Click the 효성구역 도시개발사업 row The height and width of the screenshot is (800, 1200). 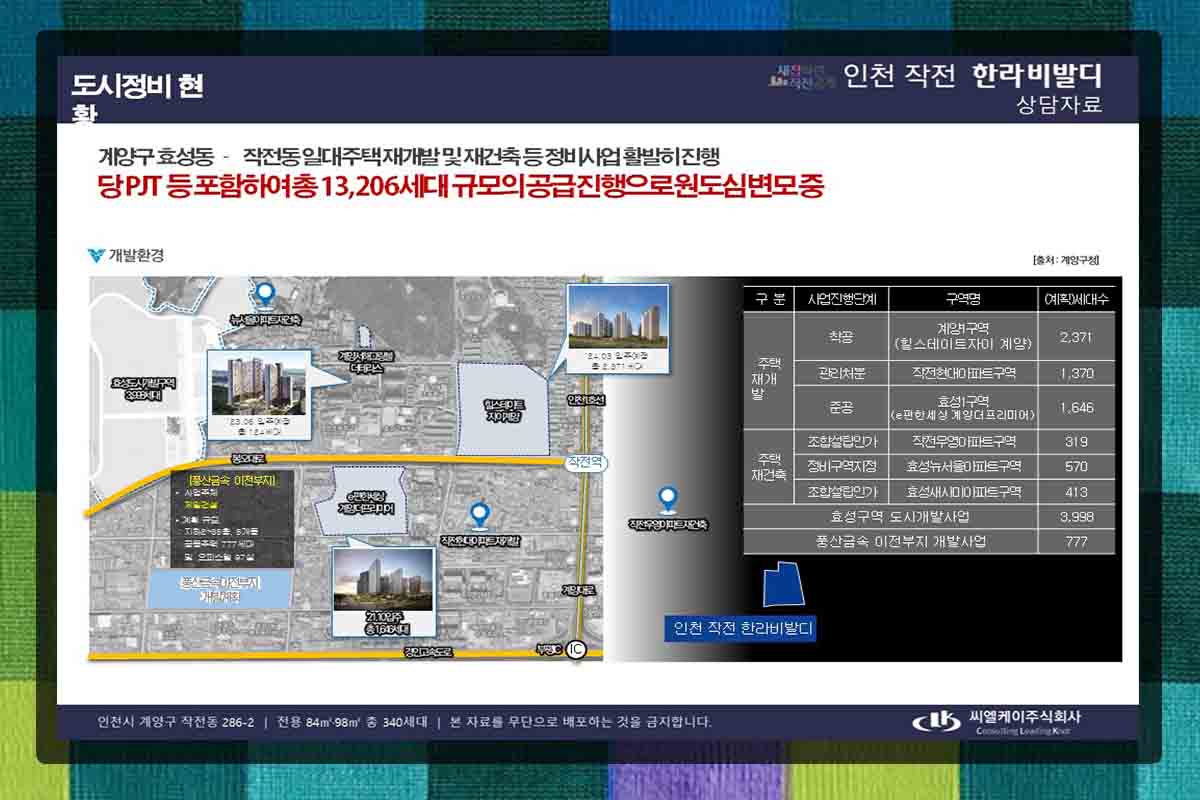(929, 517)
